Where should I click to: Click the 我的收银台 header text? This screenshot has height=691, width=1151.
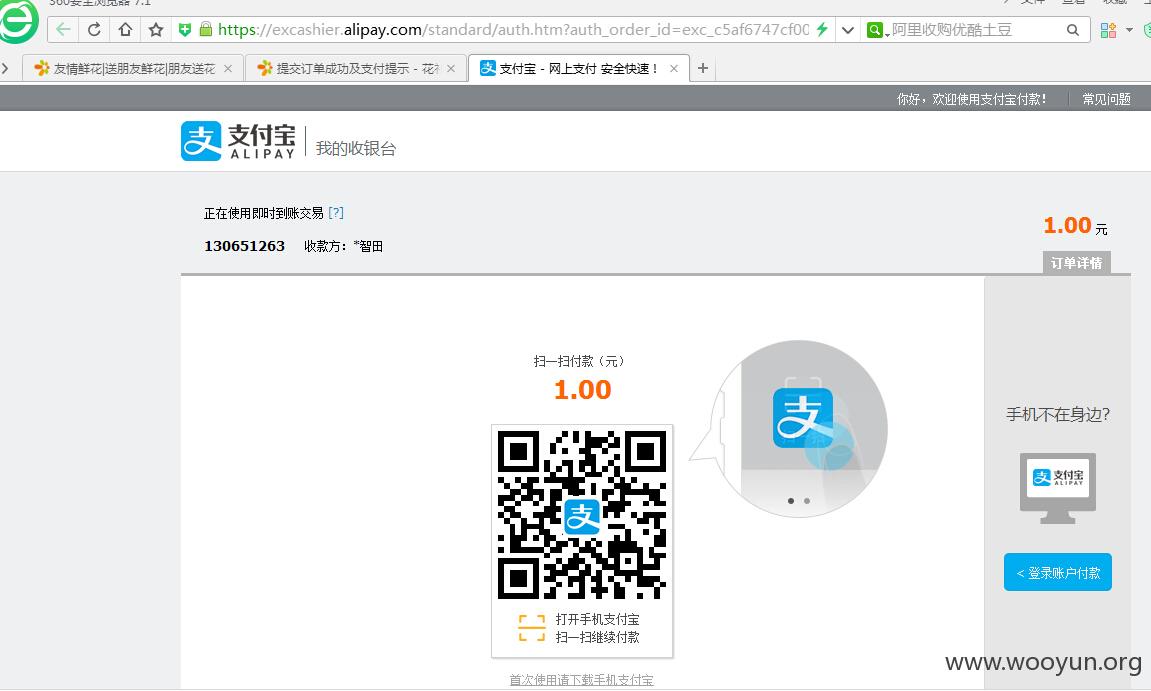pyautogui.click(x=356, y=148)
